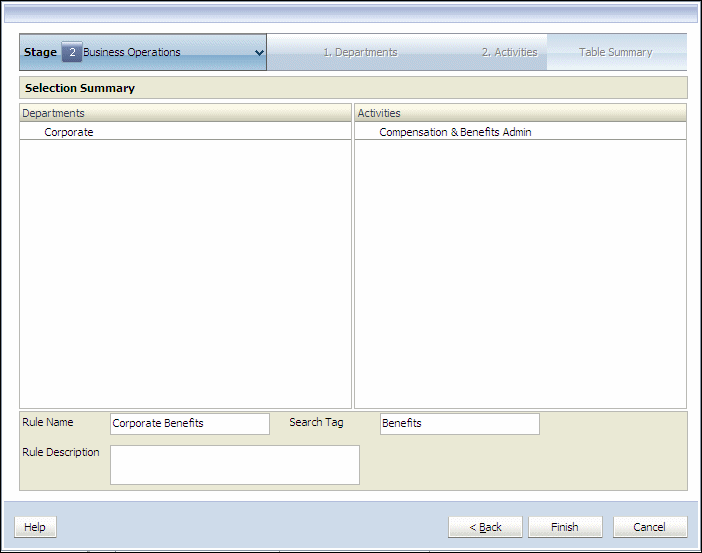The image size is (702, 553).
Task: Select the Table Summary step
Action: (x=616, y=52)
